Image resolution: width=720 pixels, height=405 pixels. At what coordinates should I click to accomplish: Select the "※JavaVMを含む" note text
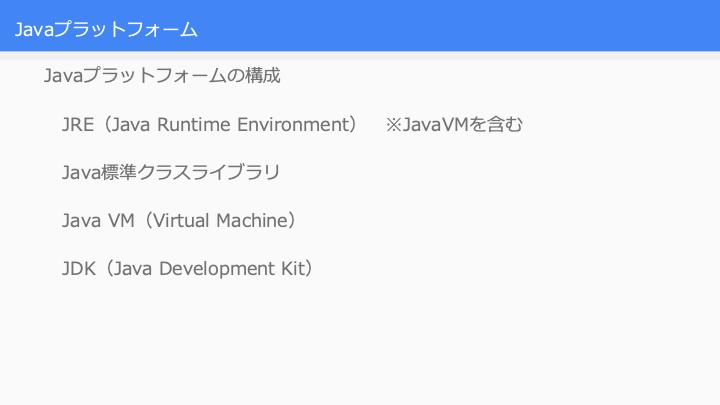[x=454, y=124]
